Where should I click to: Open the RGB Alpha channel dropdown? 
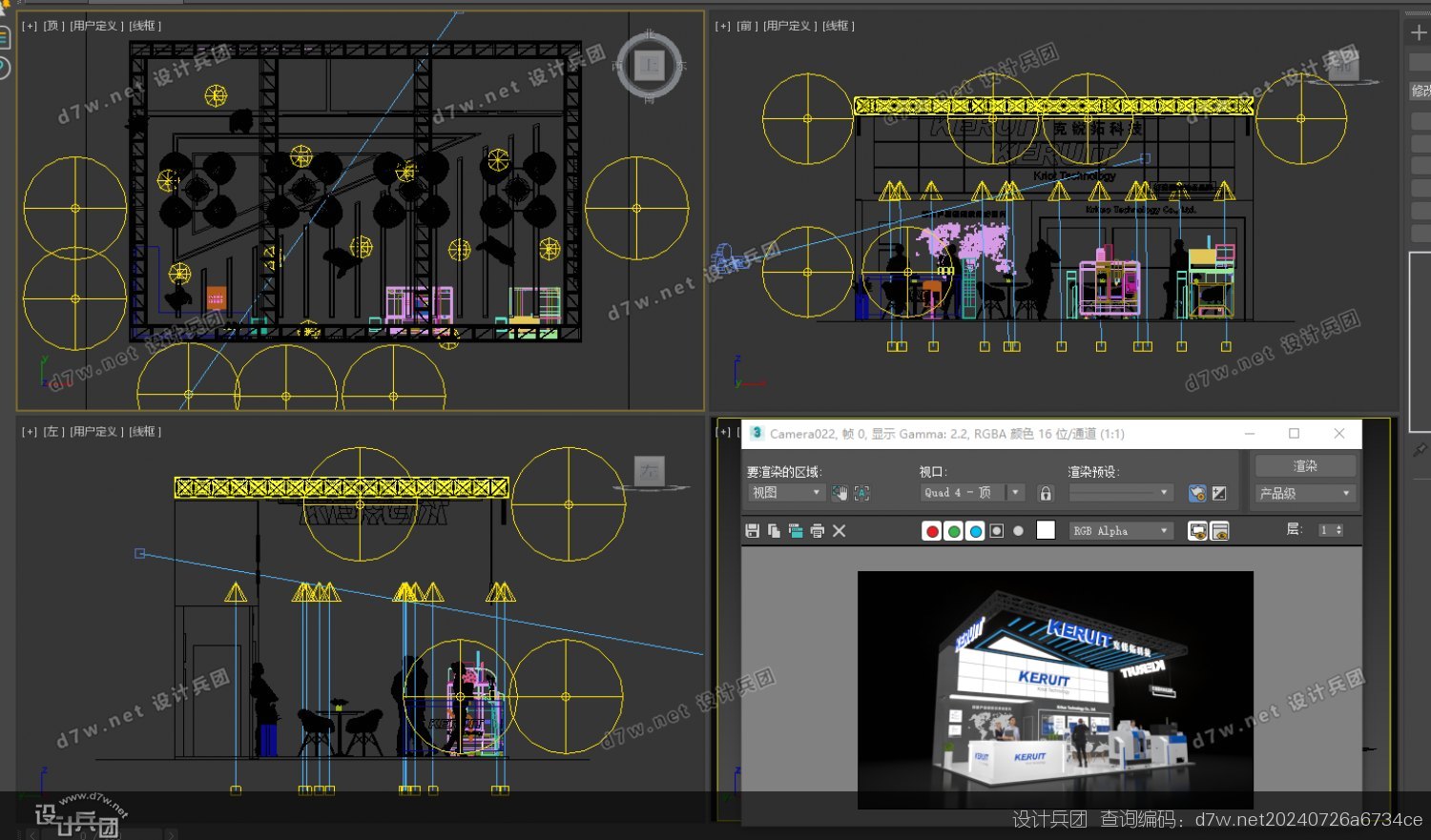[x=1120, y=531]
